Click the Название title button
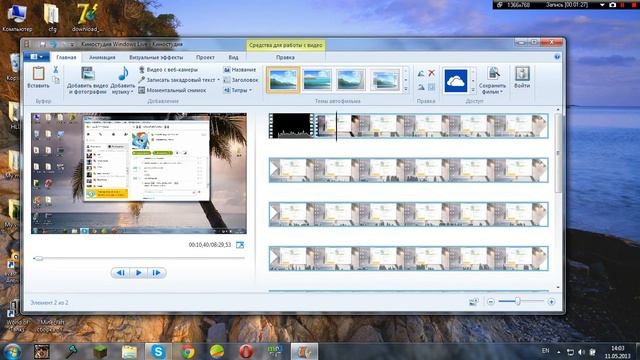The height and width of the screenshot is (360, 640). click(240, 70)
